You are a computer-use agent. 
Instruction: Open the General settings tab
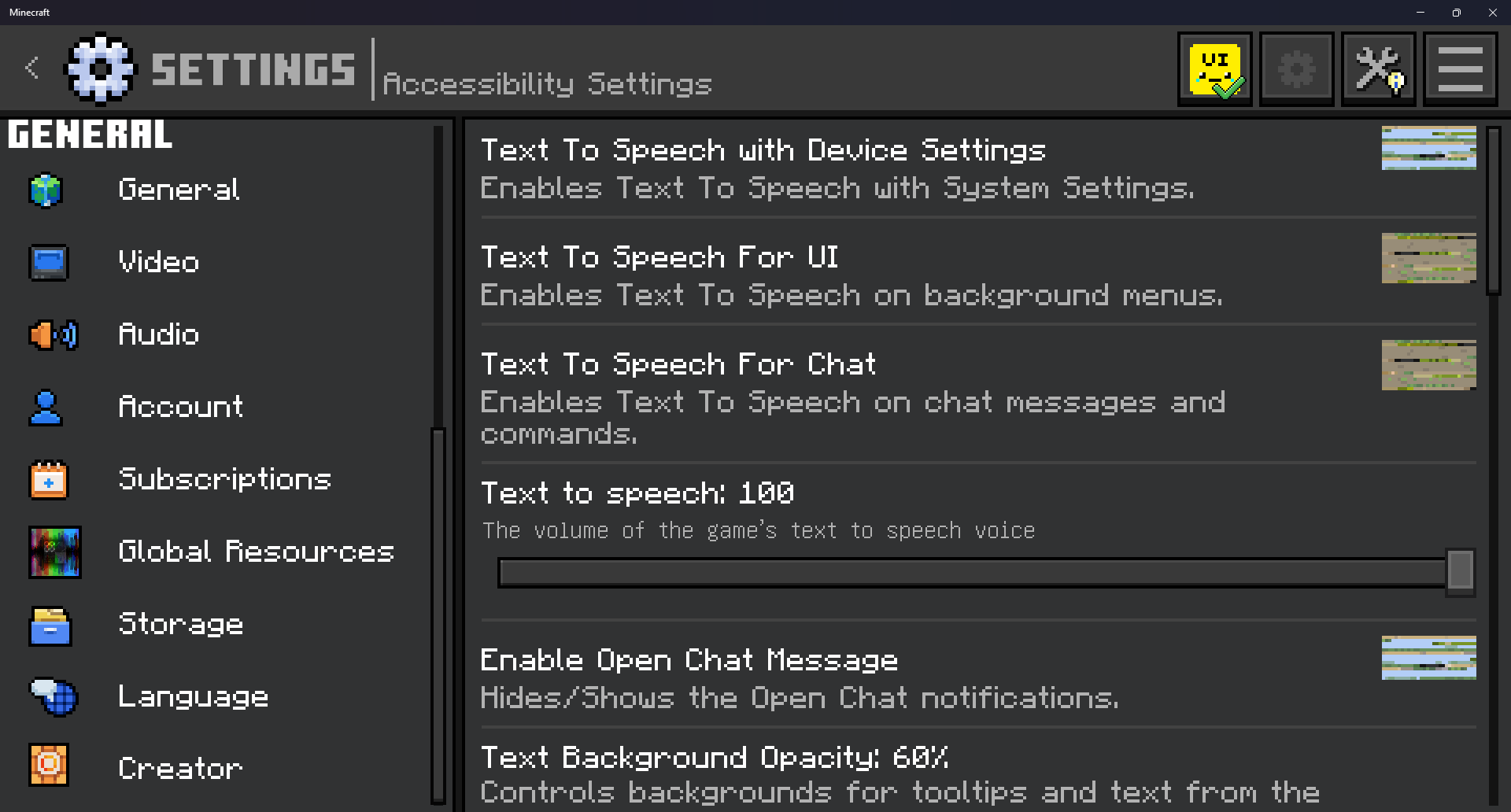pos(179,190)
